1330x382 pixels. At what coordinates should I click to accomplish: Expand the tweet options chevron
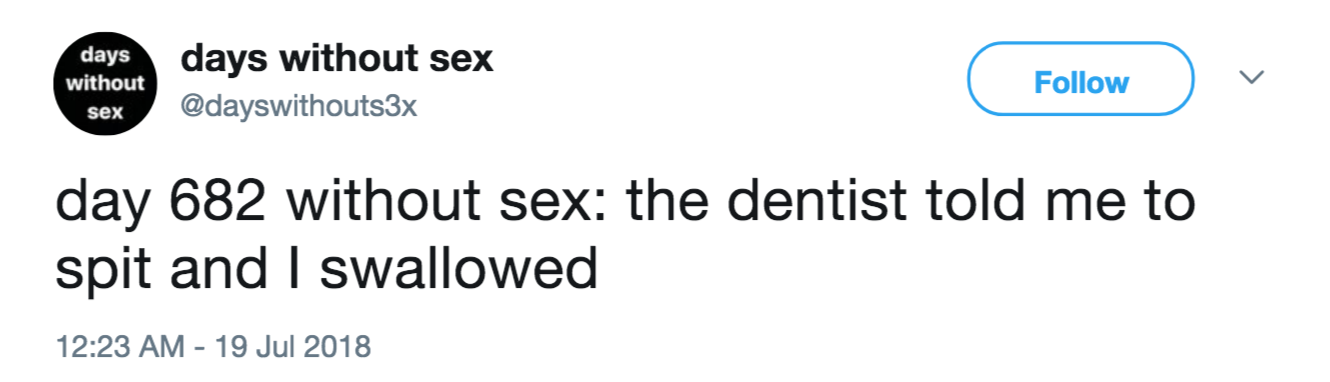tap(1252, 77)
